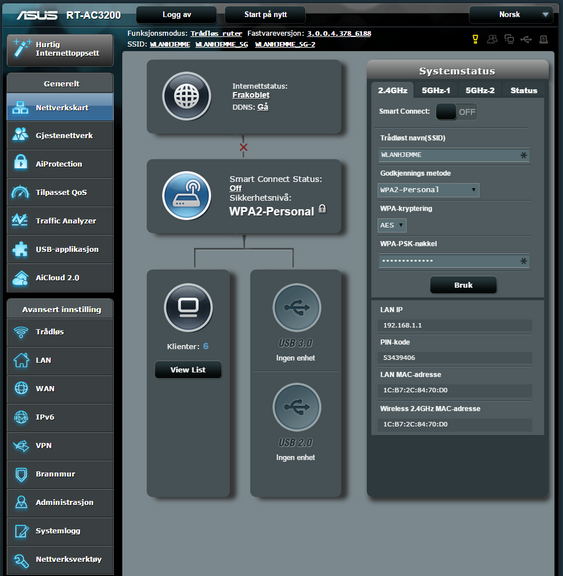
Task: Open the Norsk language dropdown
Action: (x=511, y=15)
